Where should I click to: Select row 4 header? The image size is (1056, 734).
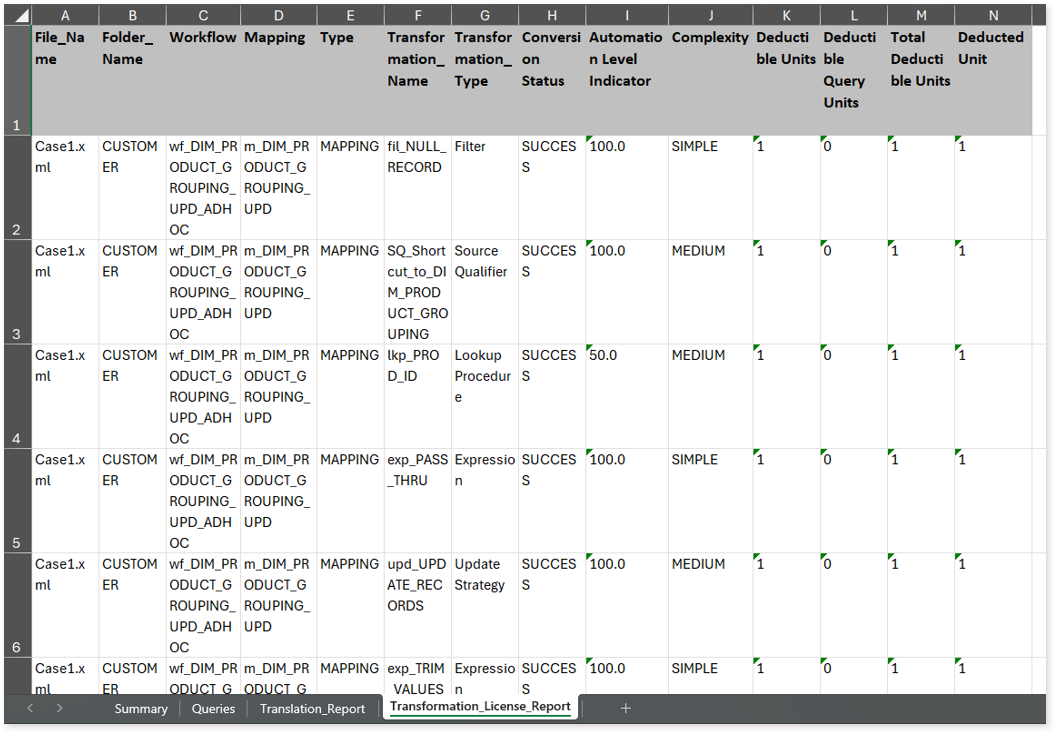[x=18, y=397]
